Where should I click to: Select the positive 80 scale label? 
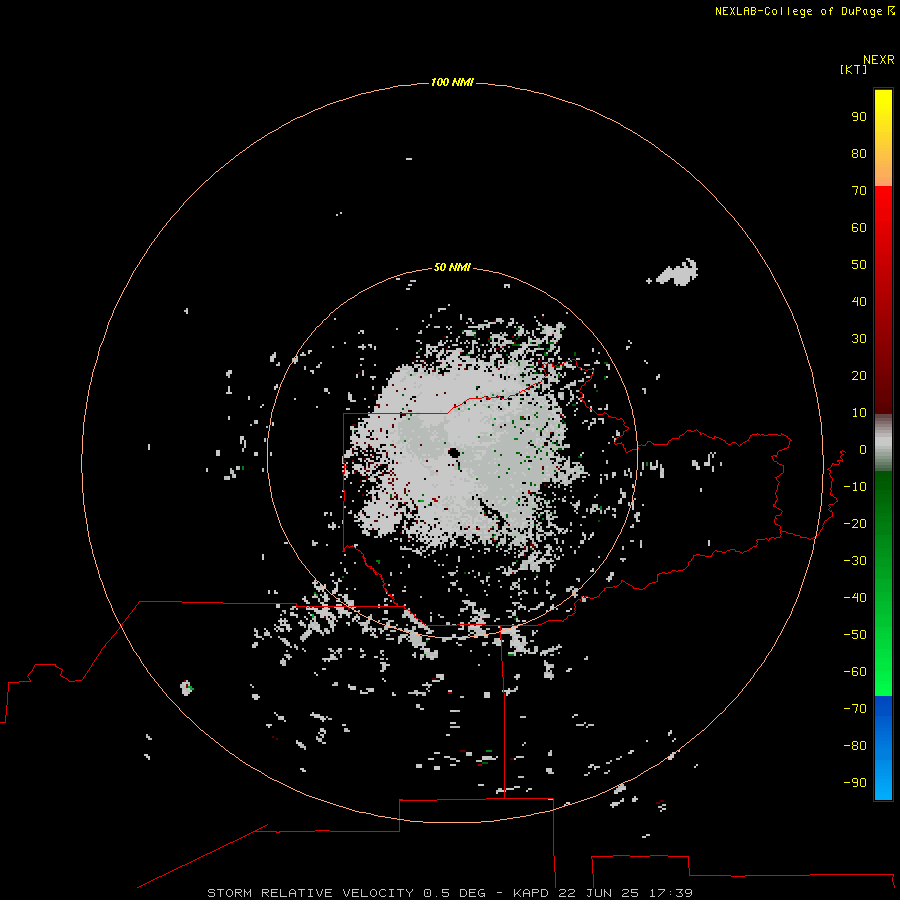point(859,153)
